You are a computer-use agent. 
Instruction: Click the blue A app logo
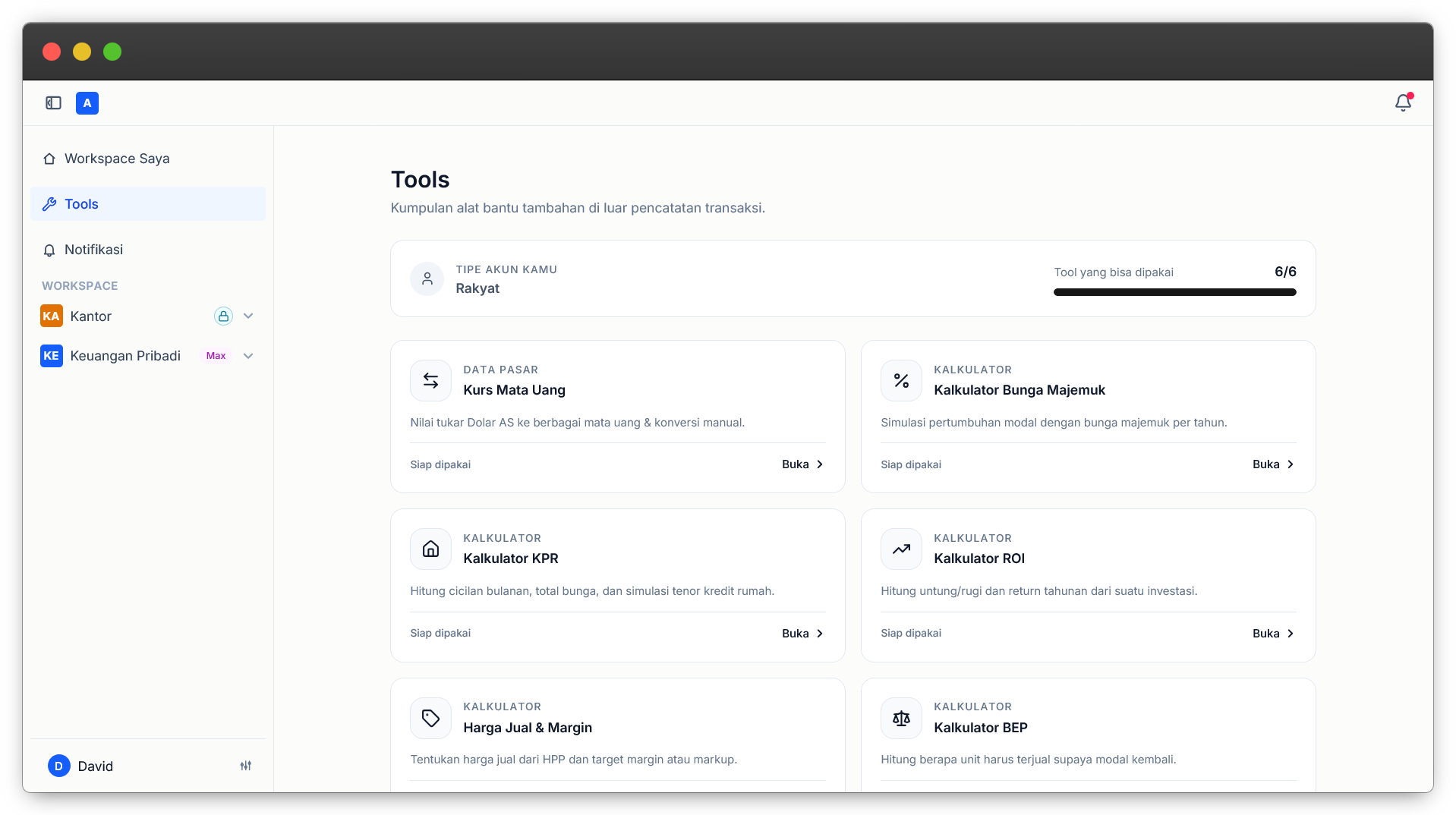tap(87, 103)
